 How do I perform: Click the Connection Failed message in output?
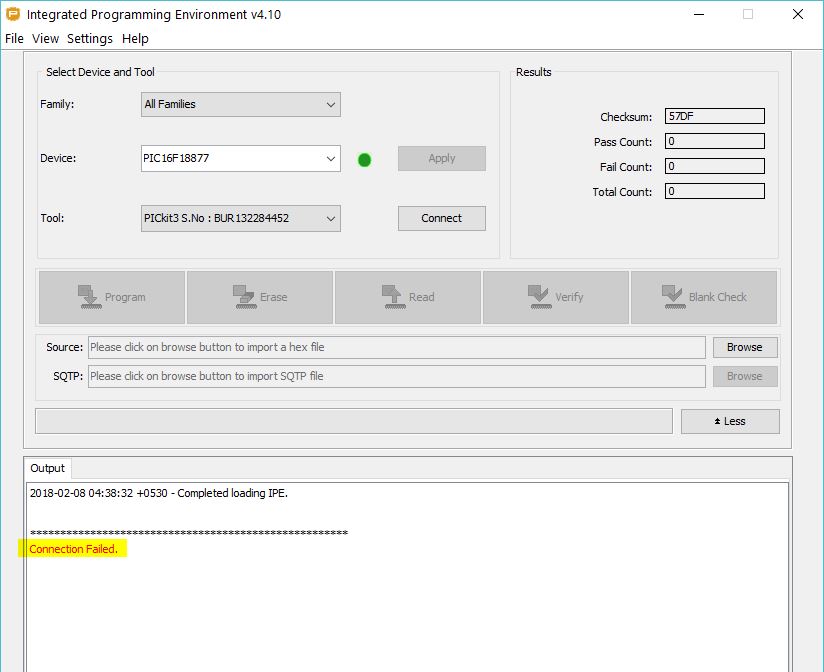[x=74, y=549]
